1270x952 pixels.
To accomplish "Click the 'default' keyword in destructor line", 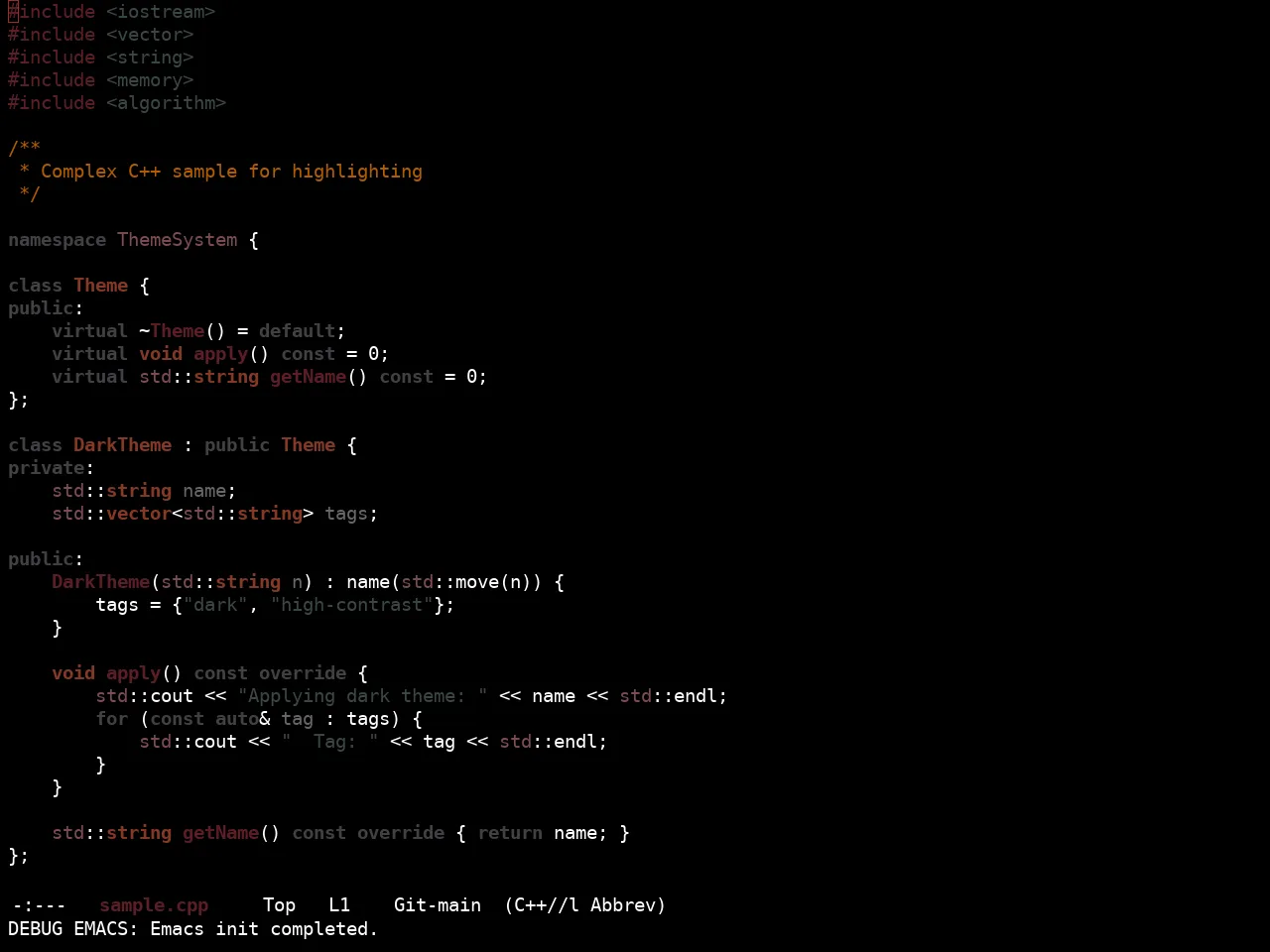I will (298, 331).
